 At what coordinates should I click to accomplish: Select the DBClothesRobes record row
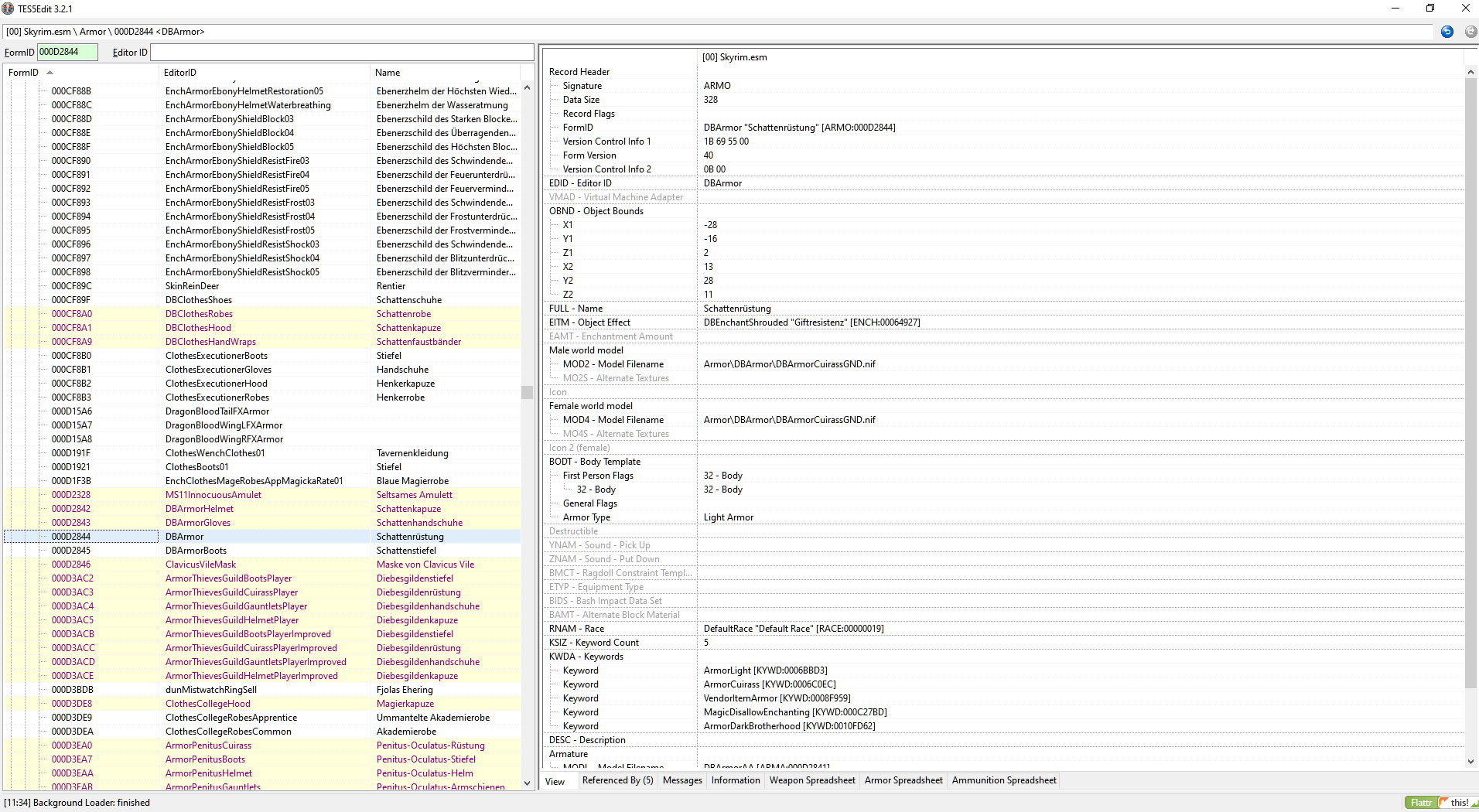pos(262,314)
